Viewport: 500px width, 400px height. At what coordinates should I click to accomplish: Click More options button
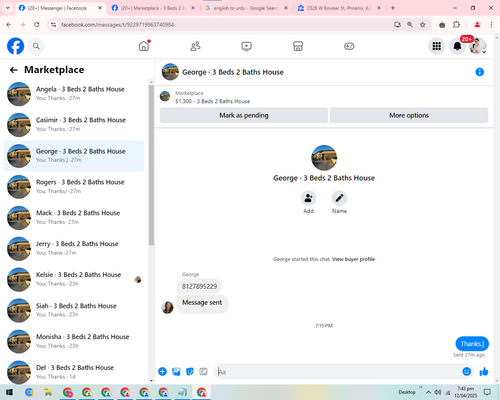coord(409,115)
